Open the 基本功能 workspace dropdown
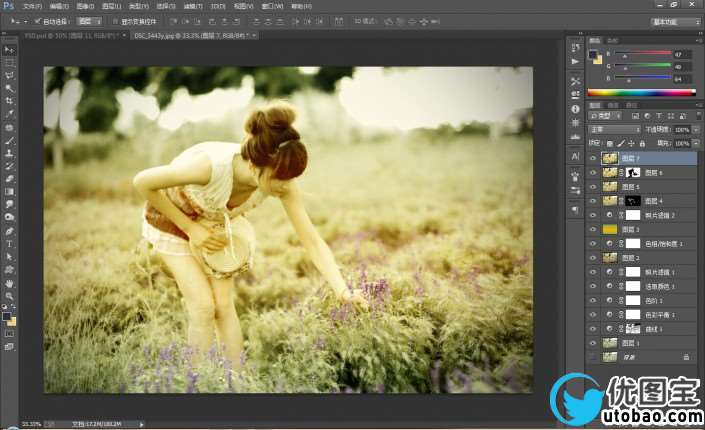705x430 pixels. pyautogui.click(x=675, y=22)
